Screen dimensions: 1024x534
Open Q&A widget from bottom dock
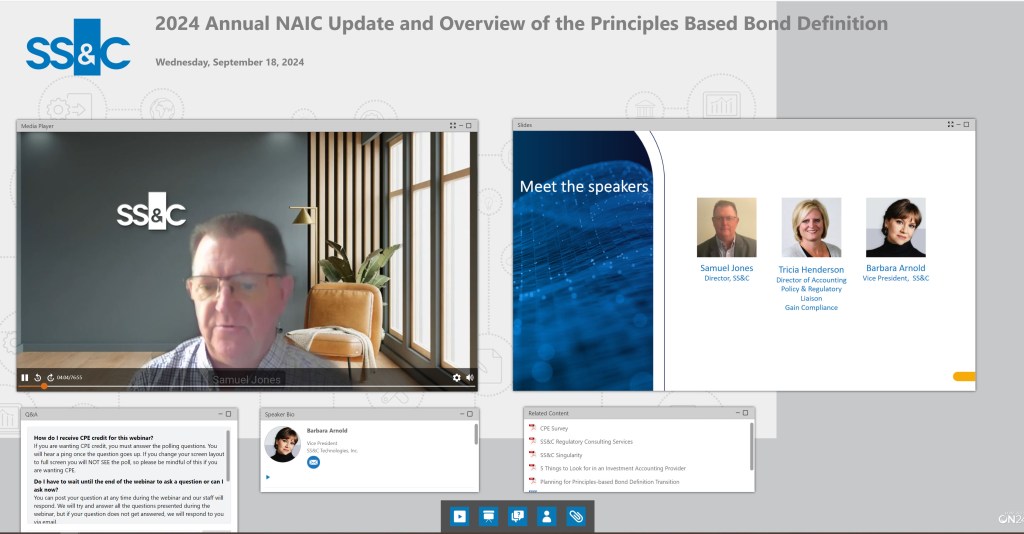pyautogui.click(x=517, y=516)
